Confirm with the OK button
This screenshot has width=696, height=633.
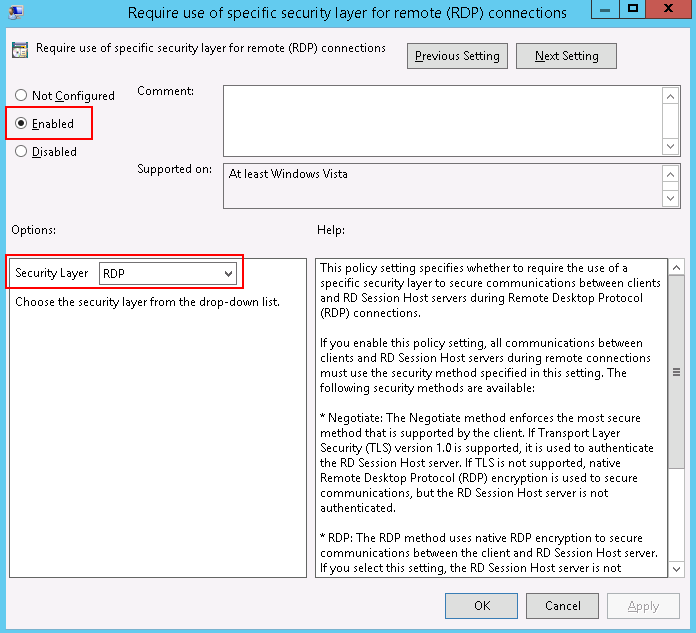click(482, 606)
